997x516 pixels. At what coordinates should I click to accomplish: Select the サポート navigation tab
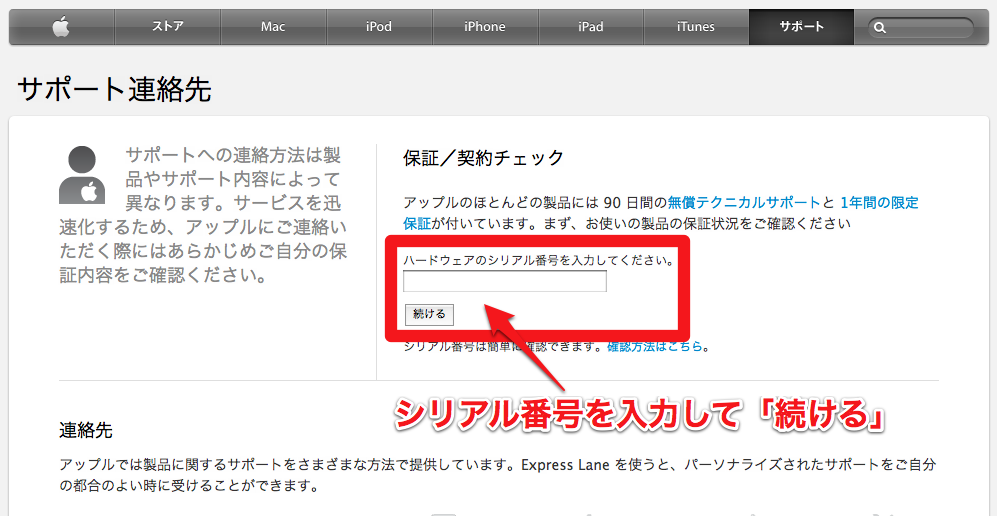click(x=802, y=27)
